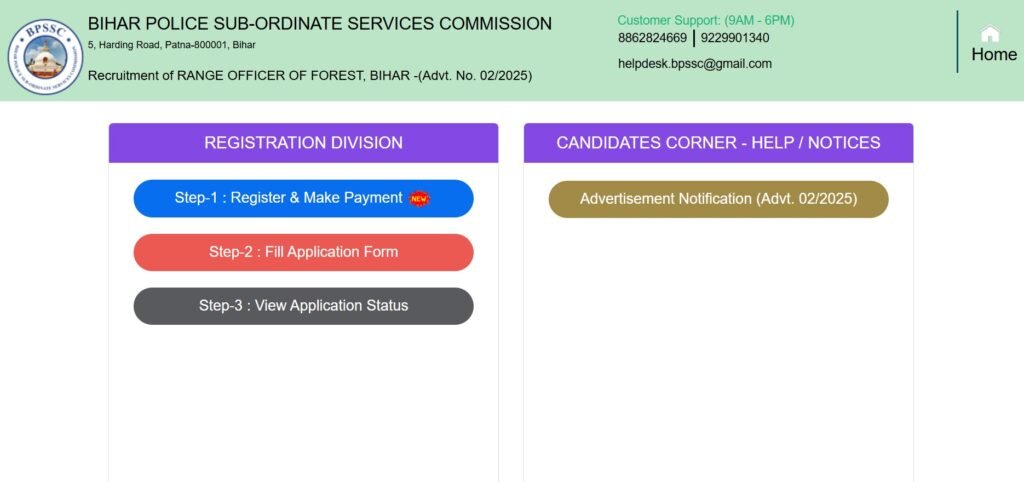Click Customer Support hours text
The height and width of the screenshot is (482, 1024).
click(706, 21)
